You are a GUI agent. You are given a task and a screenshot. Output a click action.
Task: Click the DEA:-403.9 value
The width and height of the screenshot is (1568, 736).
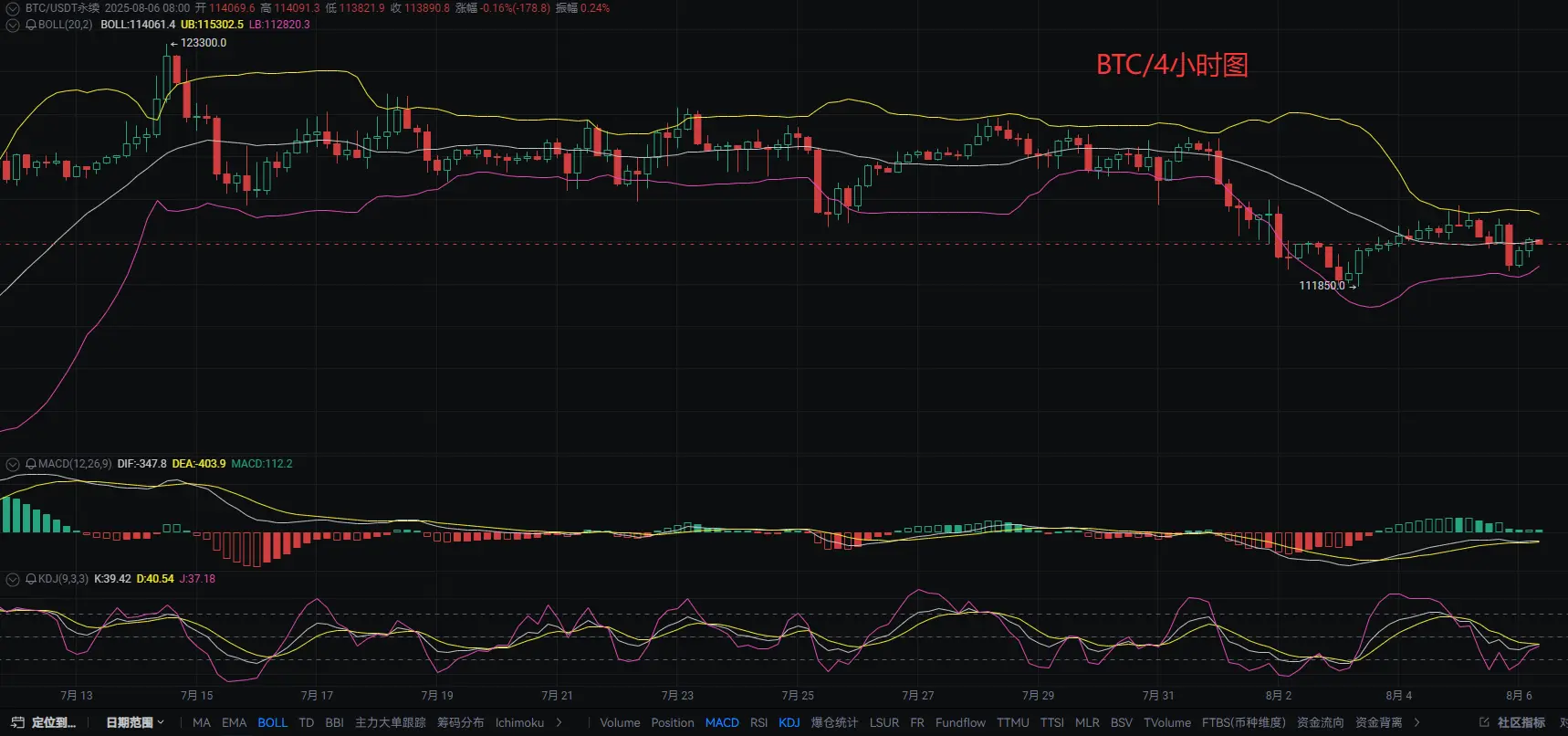199,464
